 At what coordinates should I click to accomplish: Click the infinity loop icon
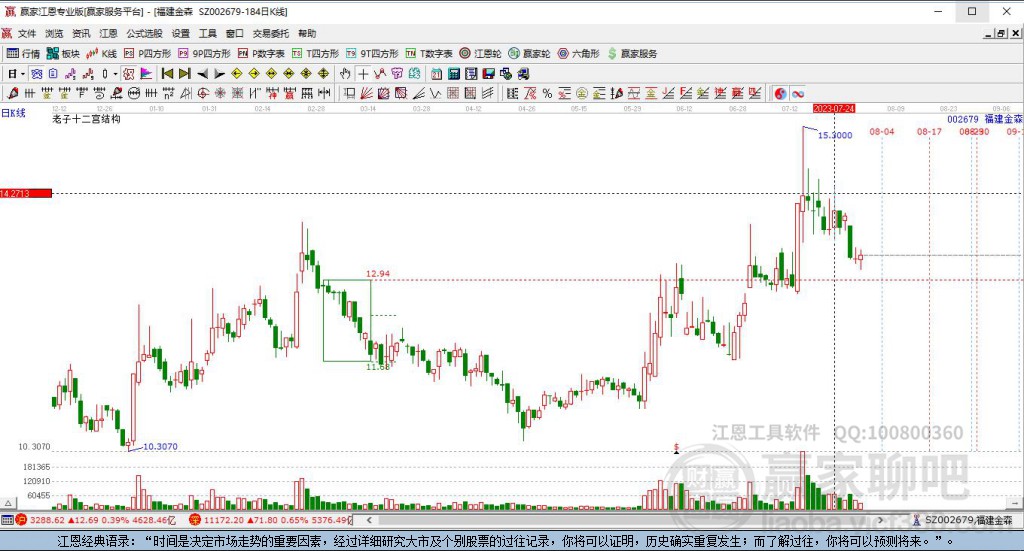click(x=797, y=93)
